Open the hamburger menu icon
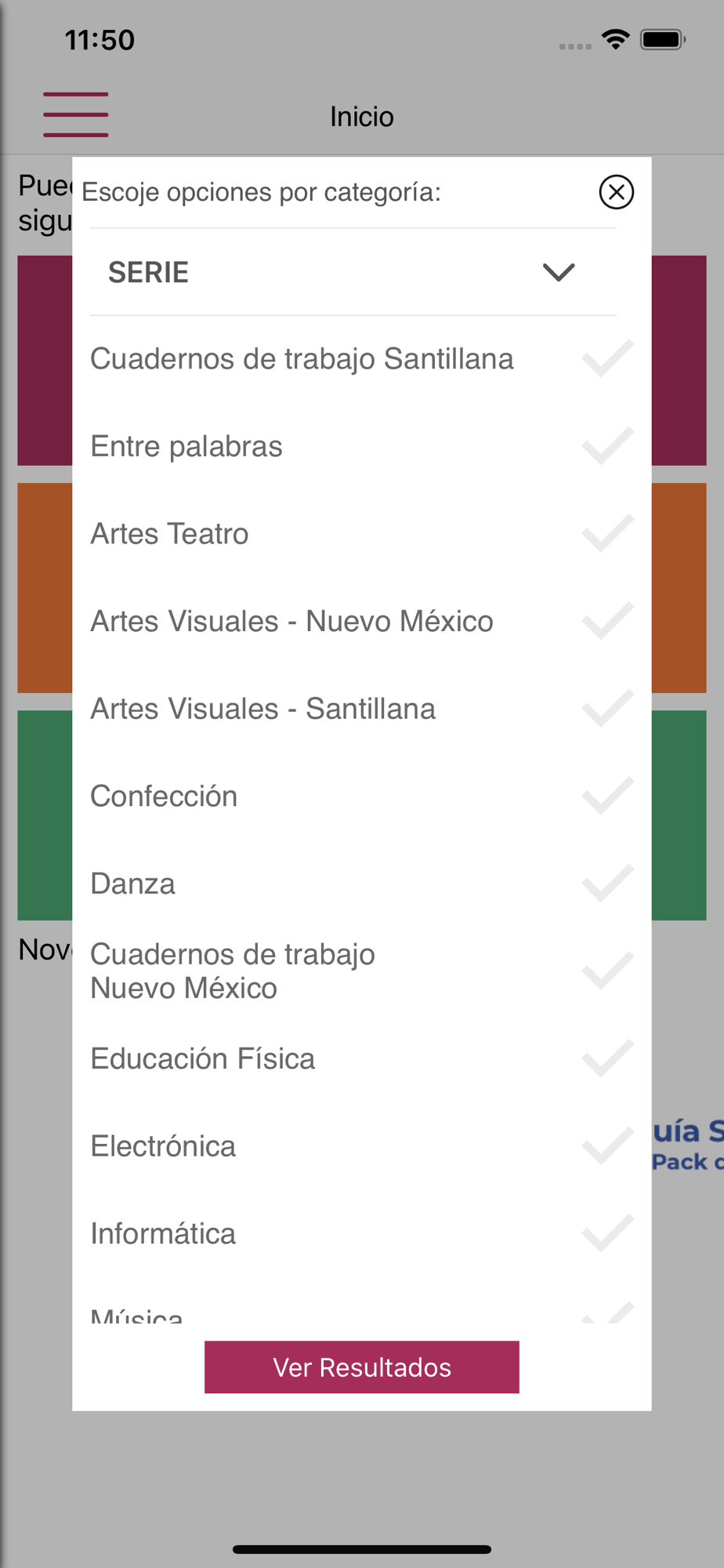The image size is (724, 1568). click(75, 114)
